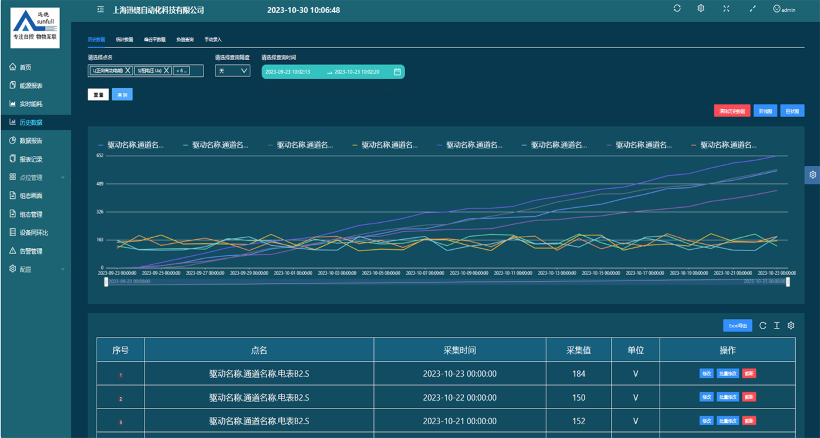820x438 pixels.
Task: Click 修改 for the 2023-10-23 row
Action: point(707,374)
